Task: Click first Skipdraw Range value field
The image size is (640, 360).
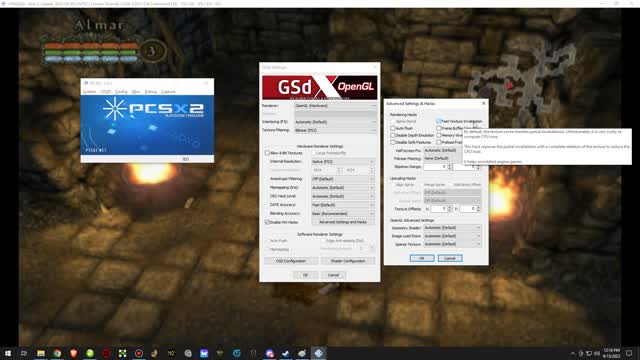Action: coord(435,167)
